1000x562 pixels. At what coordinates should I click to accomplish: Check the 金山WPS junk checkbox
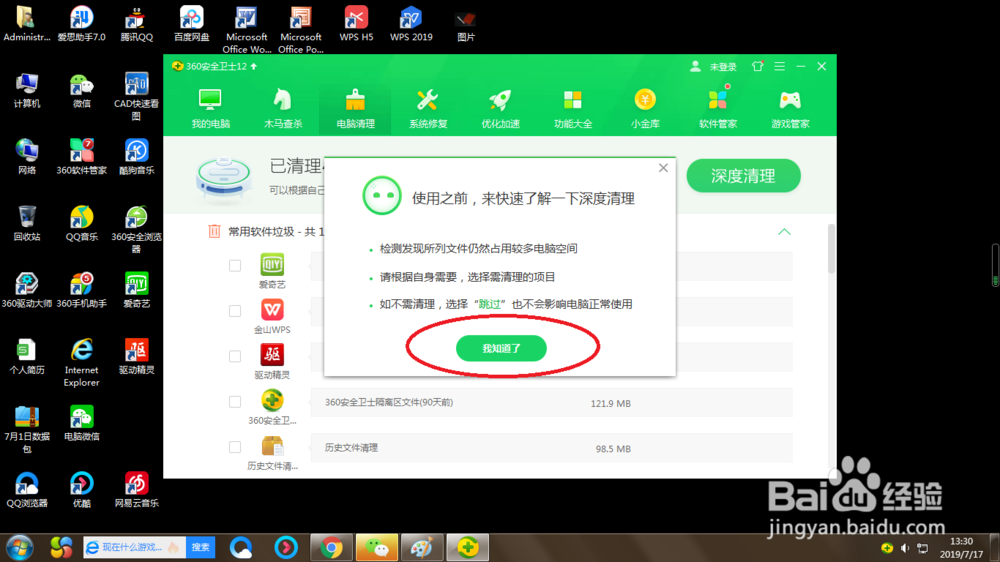pos(235,311)
